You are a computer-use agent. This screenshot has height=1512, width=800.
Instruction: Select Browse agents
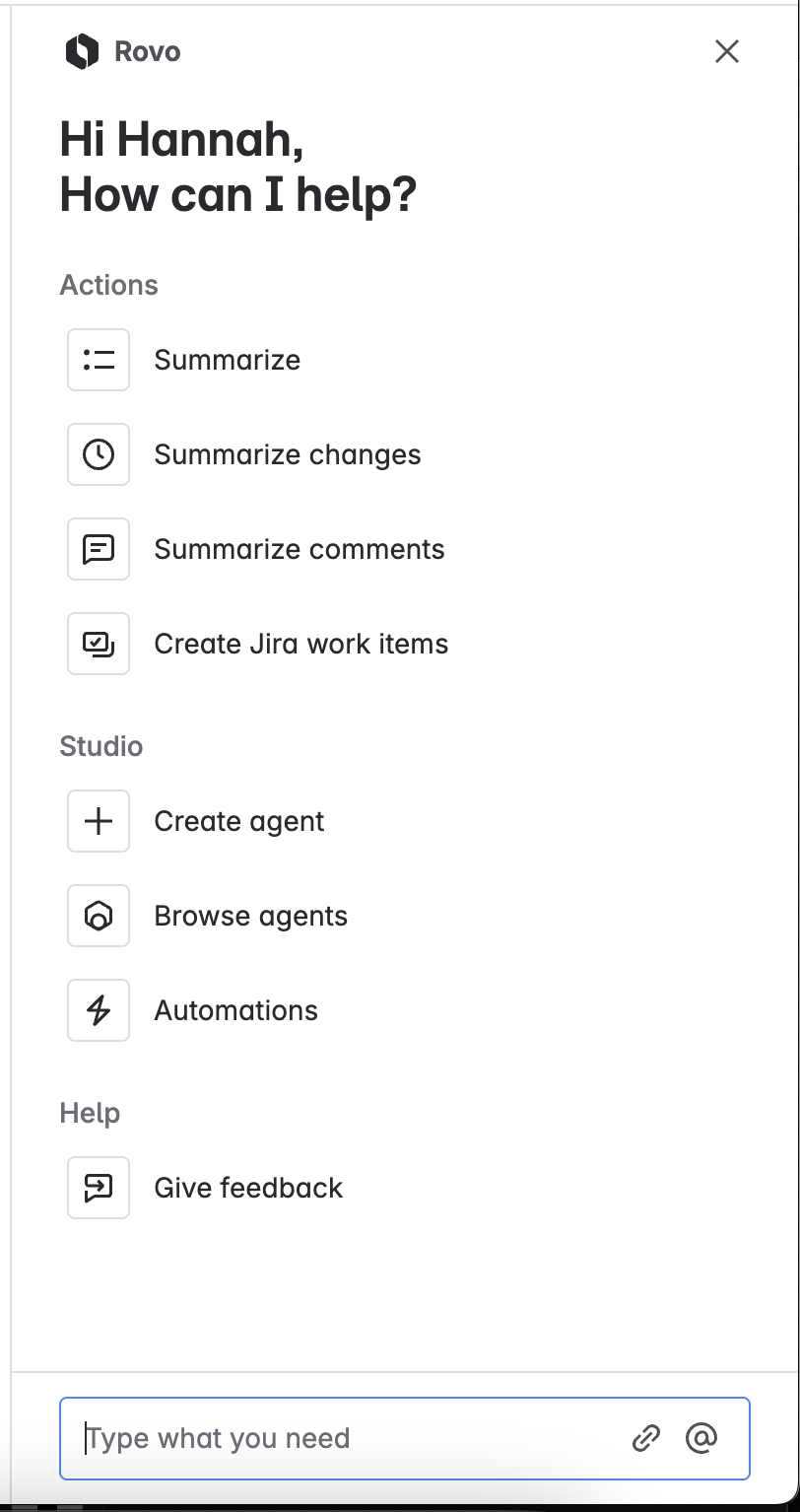(250, 915)
